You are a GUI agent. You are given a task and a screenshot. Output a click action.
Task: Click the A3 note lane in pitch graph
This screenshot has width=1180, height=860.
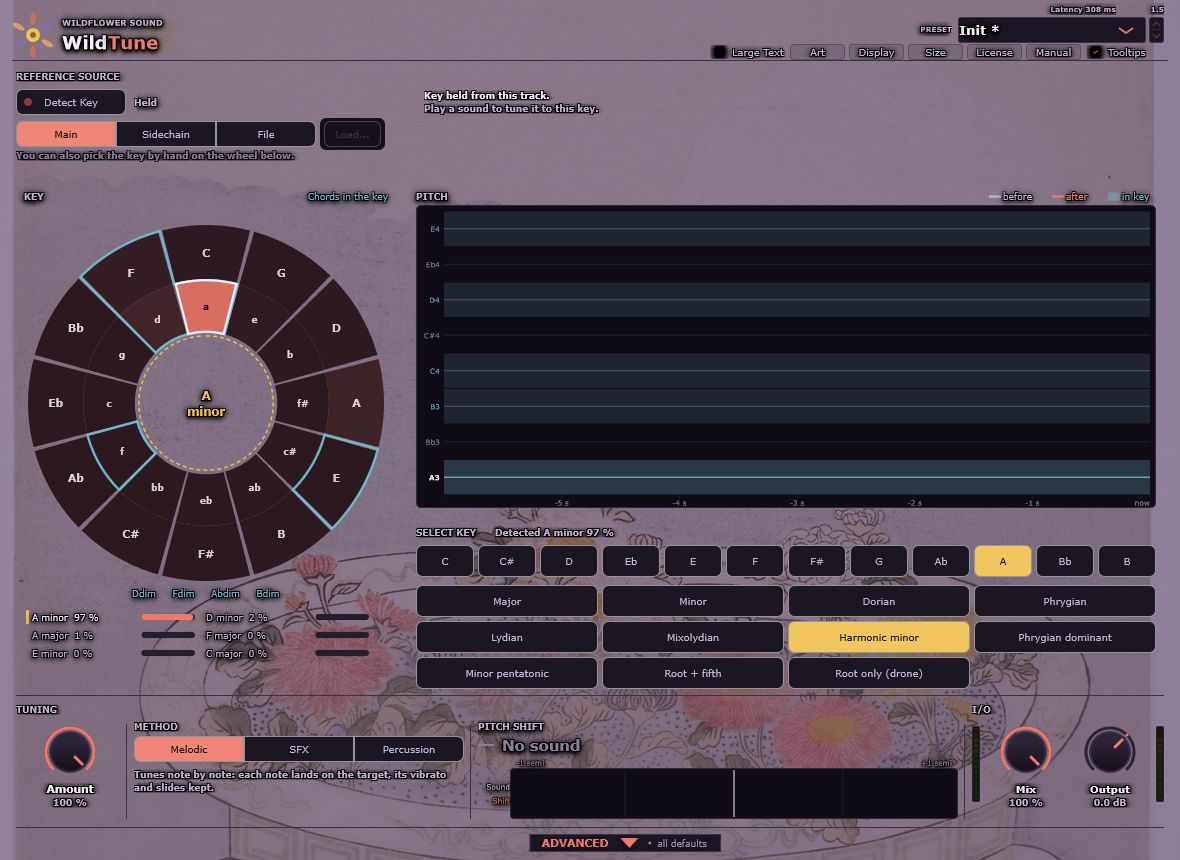[796, 477]
